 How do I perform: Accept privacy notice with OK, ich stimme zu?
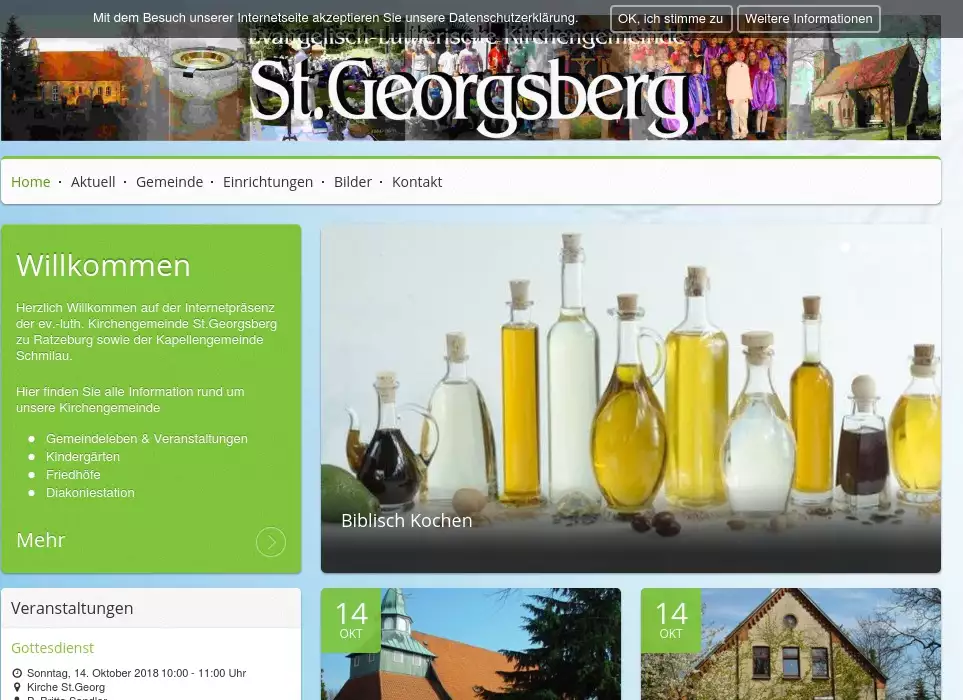click(x=670, y=19)
